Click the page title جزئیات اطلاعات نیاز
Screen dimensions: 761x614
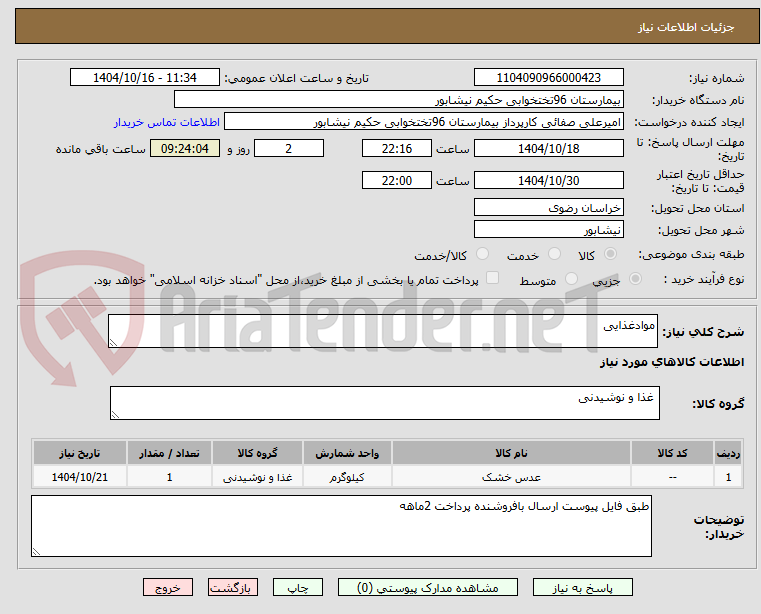pos(685,27)
